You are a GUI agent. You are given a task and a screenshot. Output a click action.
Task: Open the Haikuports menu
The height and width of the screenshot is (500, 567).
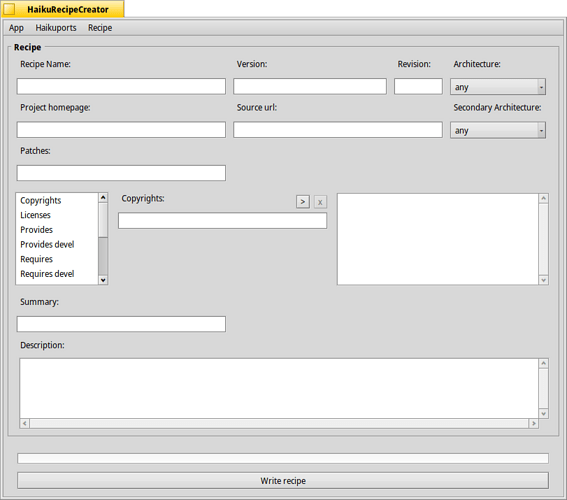56,28
